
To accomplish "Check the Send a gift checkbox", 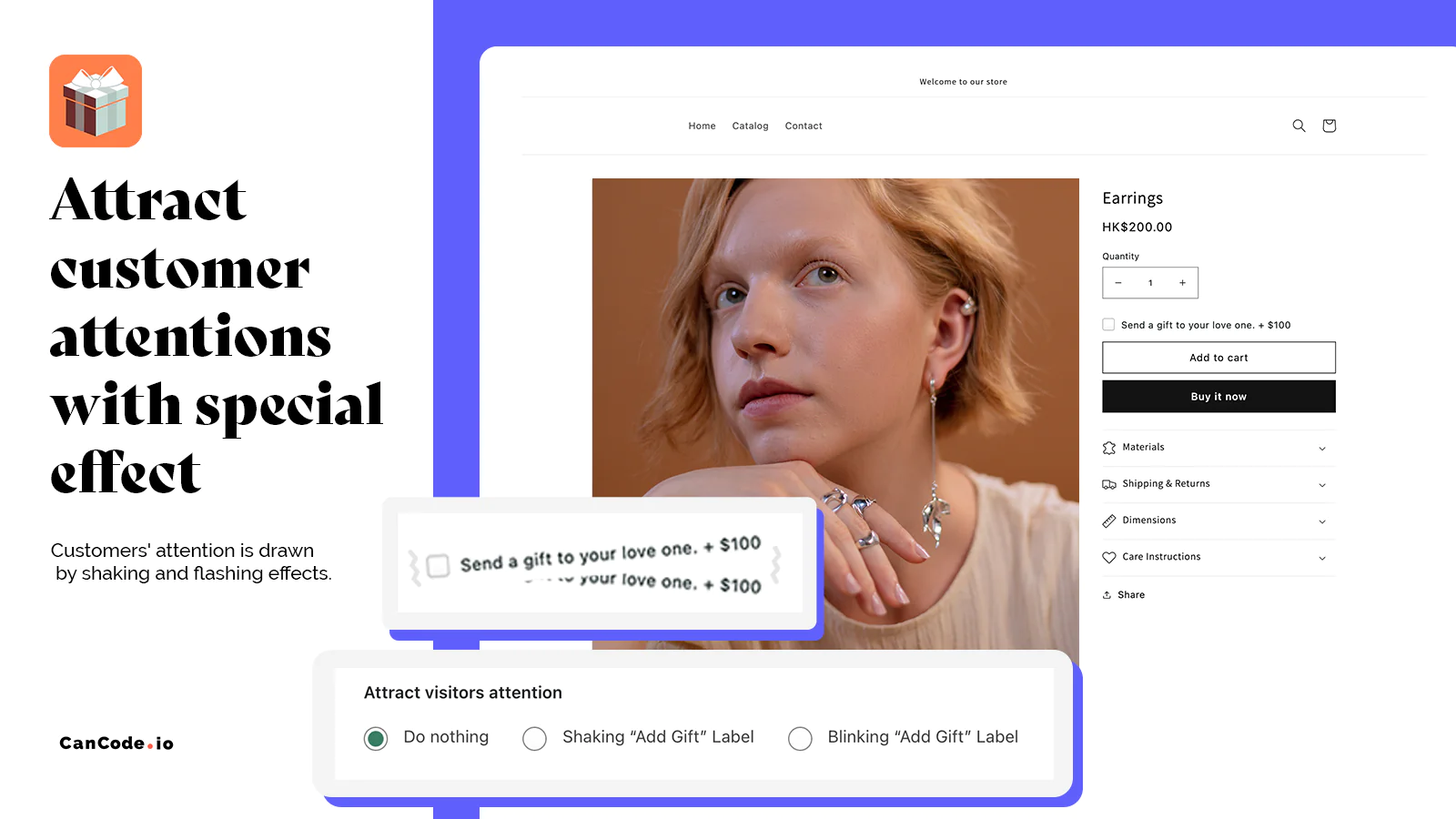I will [1108, 324].
